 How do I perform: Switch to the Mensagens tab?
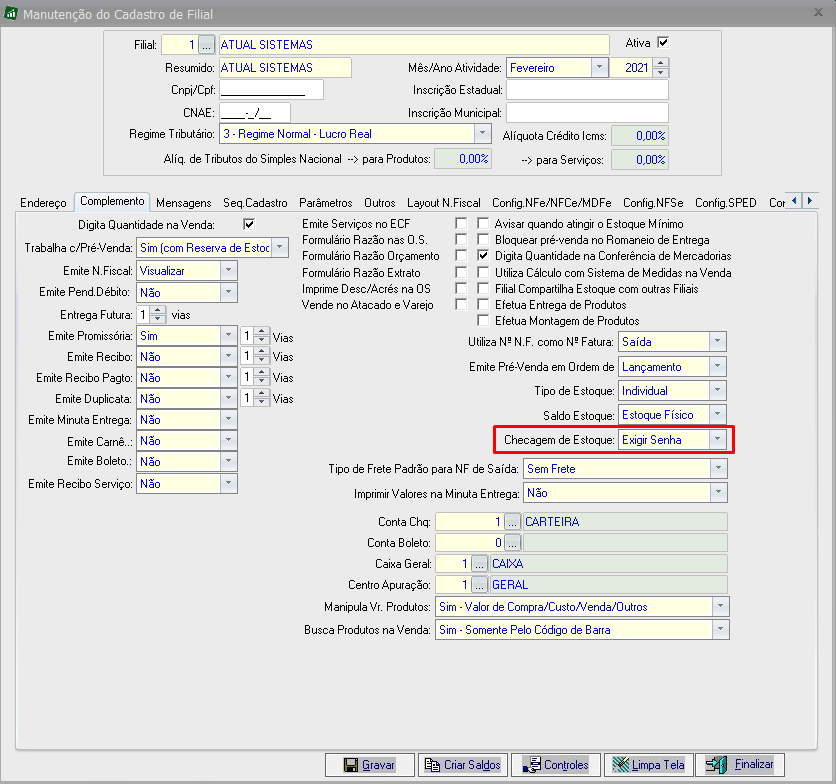[x=184, y=203]
